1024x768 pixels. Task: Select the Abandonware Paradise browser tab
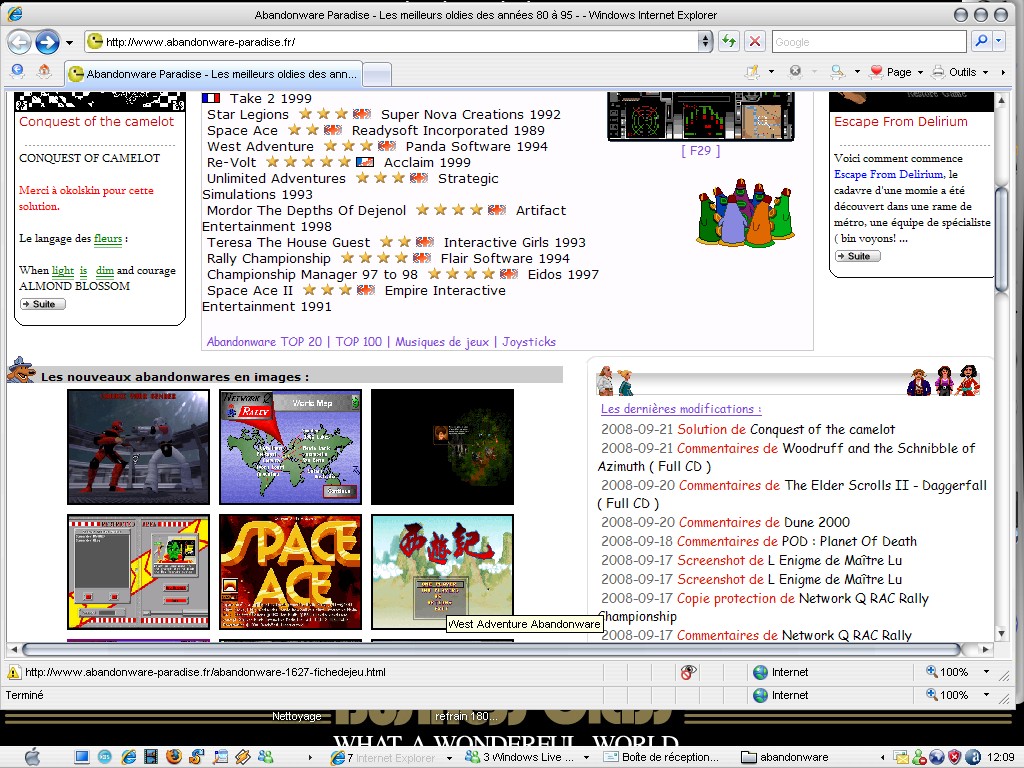[x=212, y=74]
